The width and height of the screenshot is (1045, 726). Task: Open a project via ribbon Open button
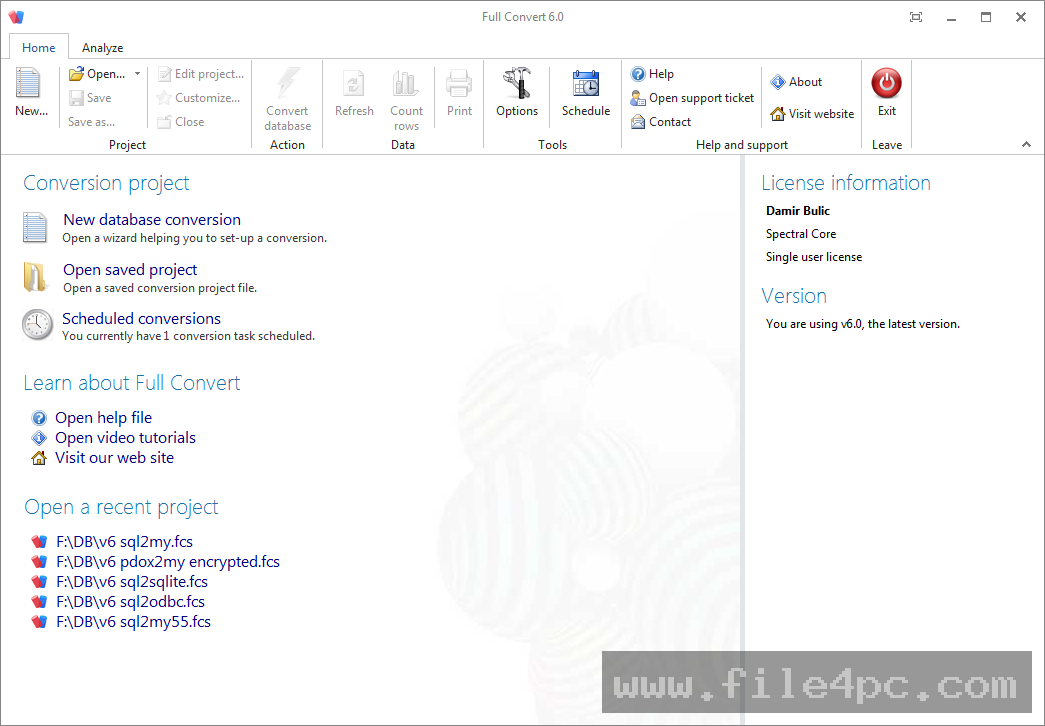pos(97,74)
